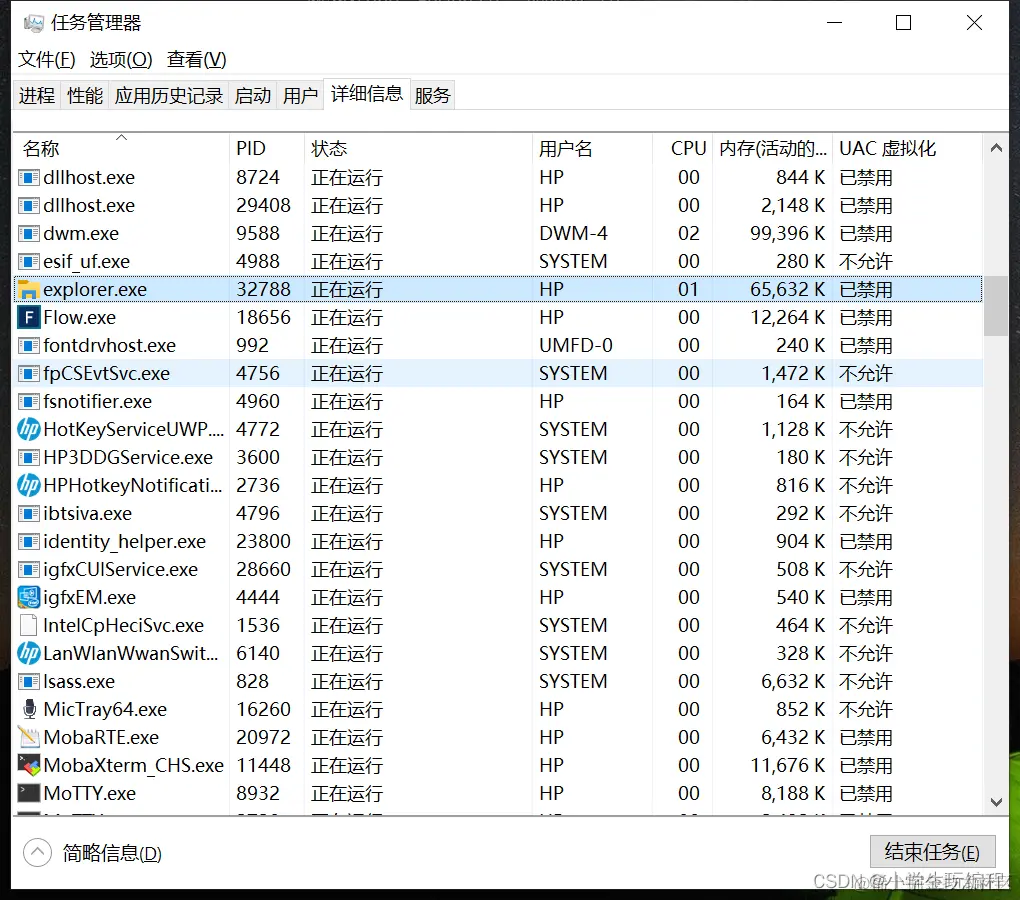Click the ibtsiva.exe process icon
Screen dimensions: 1020x900
coord(28,513)
